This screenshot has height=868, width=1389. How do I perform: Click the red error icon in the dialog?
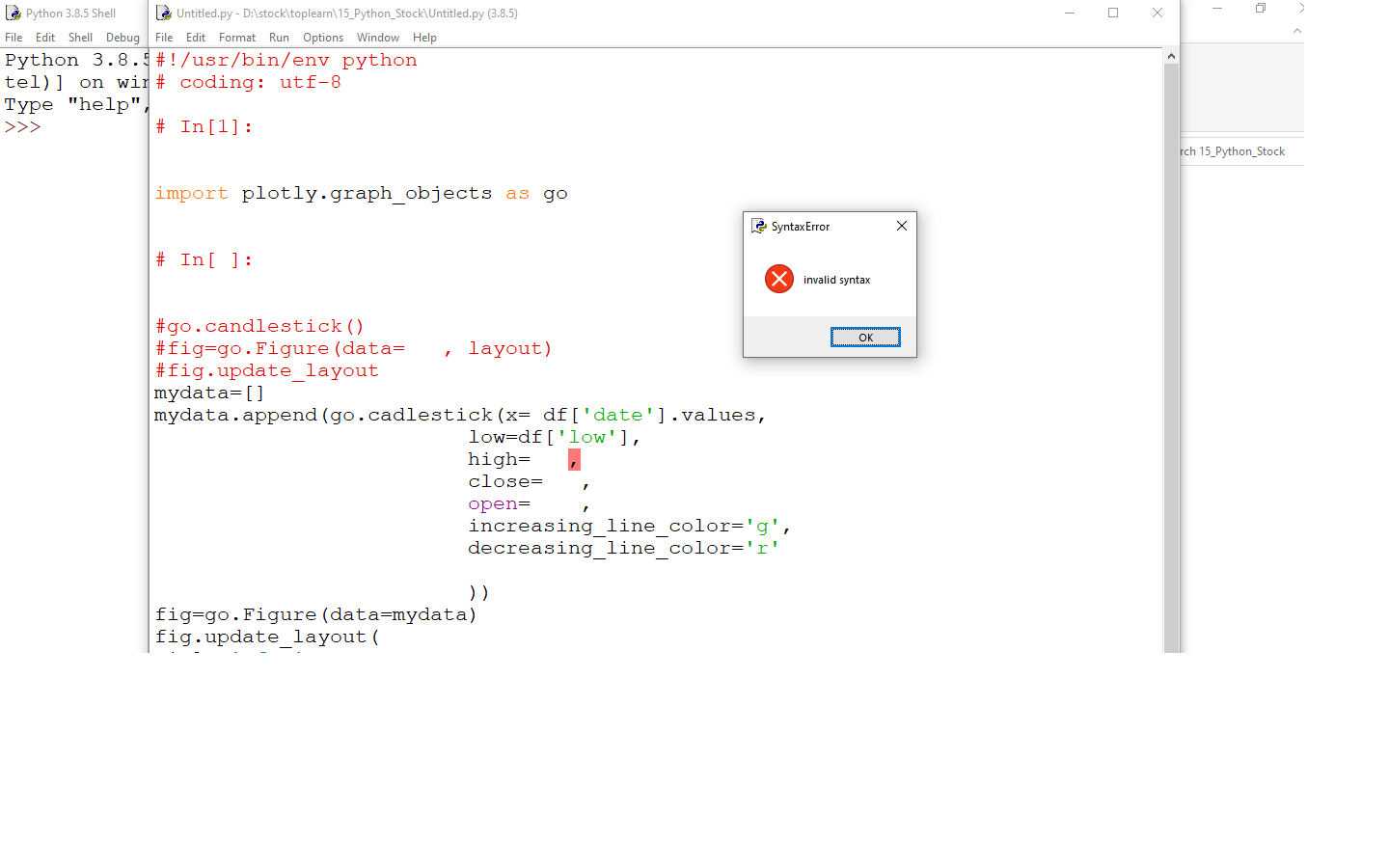(779, 279)
